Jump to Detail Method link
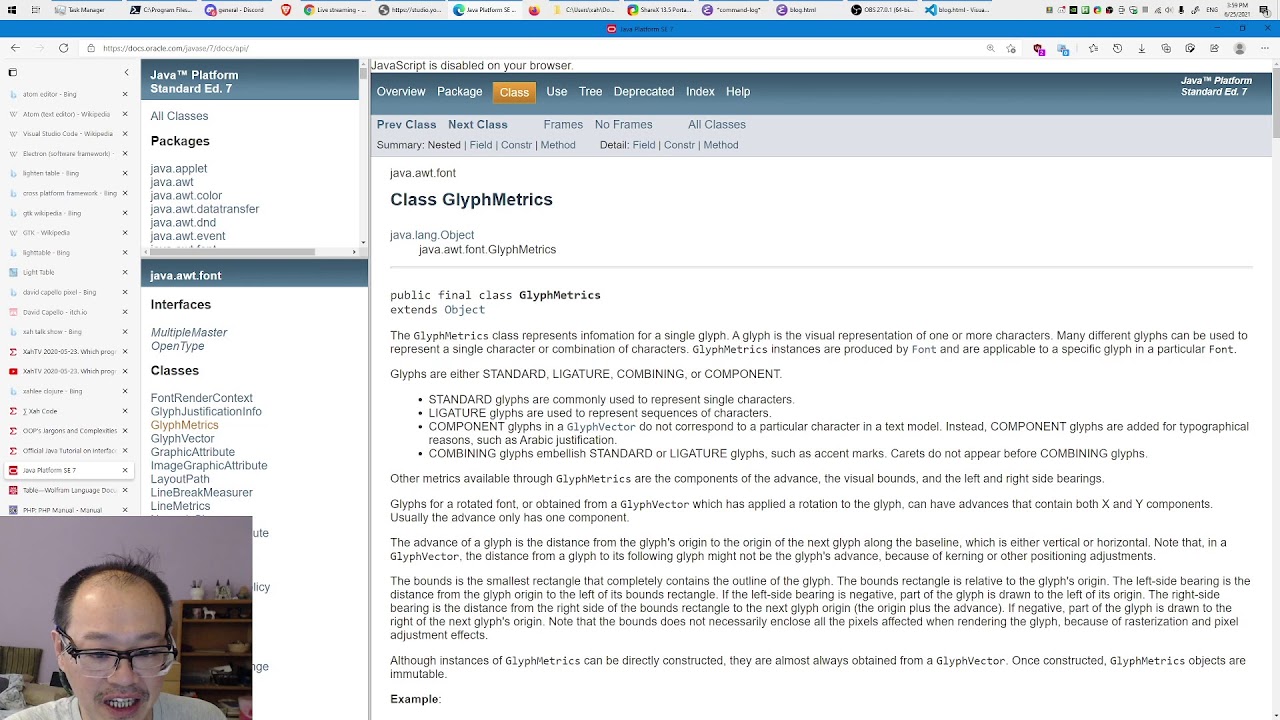The height and width of the screenshot is (720, 1280). pos(721,145)
